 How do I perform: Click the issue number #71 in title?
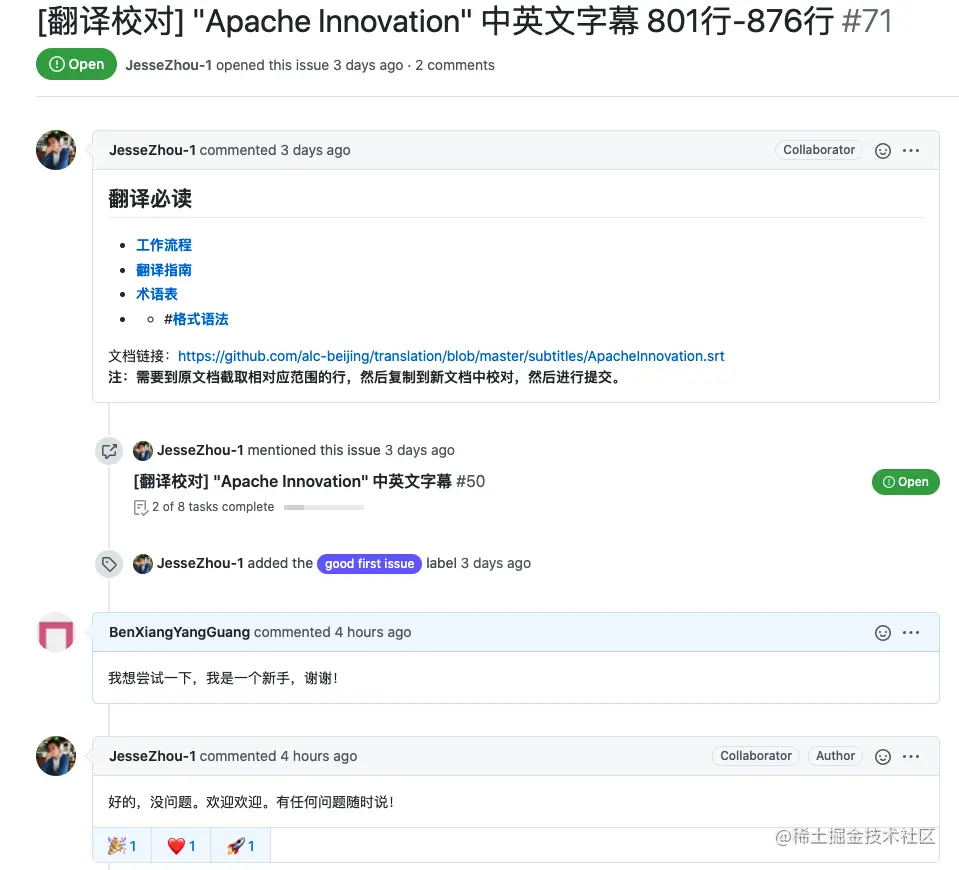867,21
